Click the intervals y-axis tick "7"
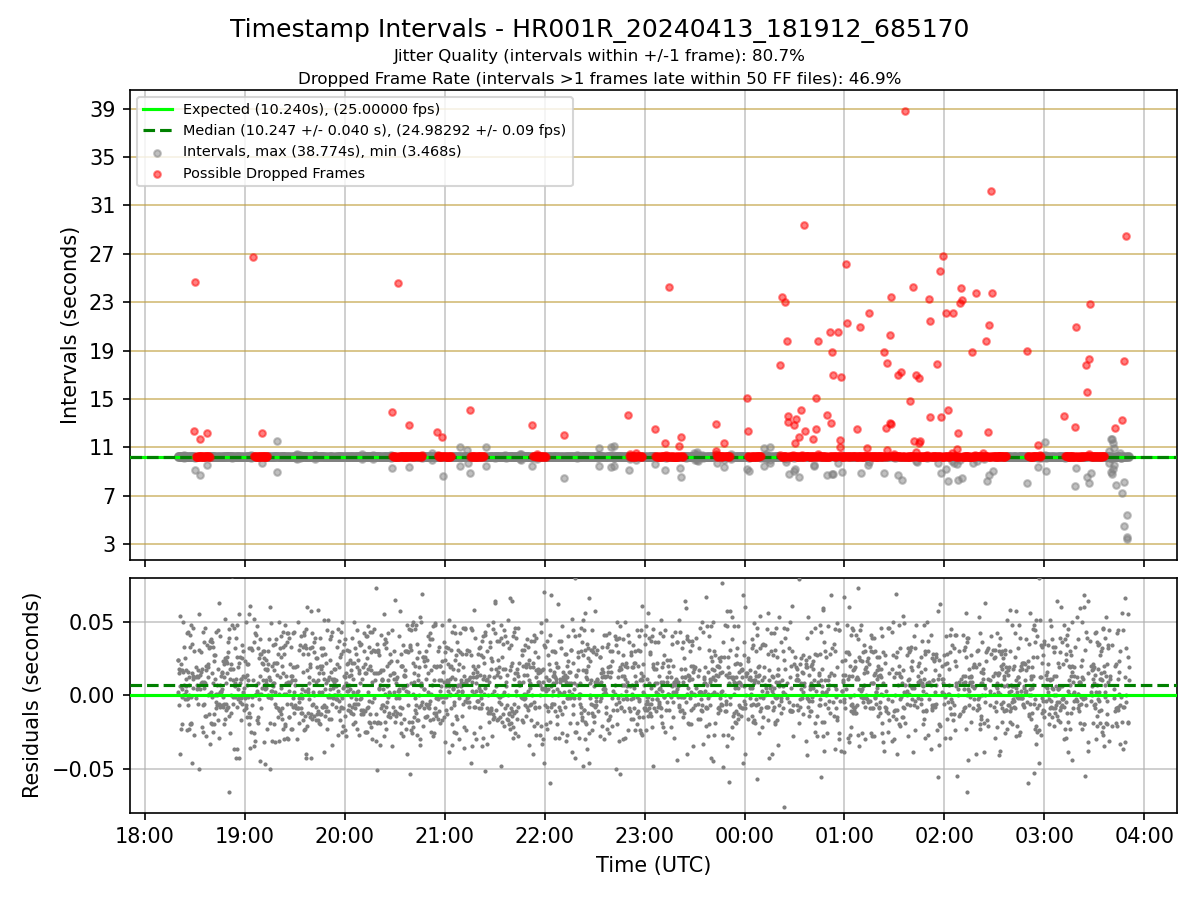 [111, 496]
